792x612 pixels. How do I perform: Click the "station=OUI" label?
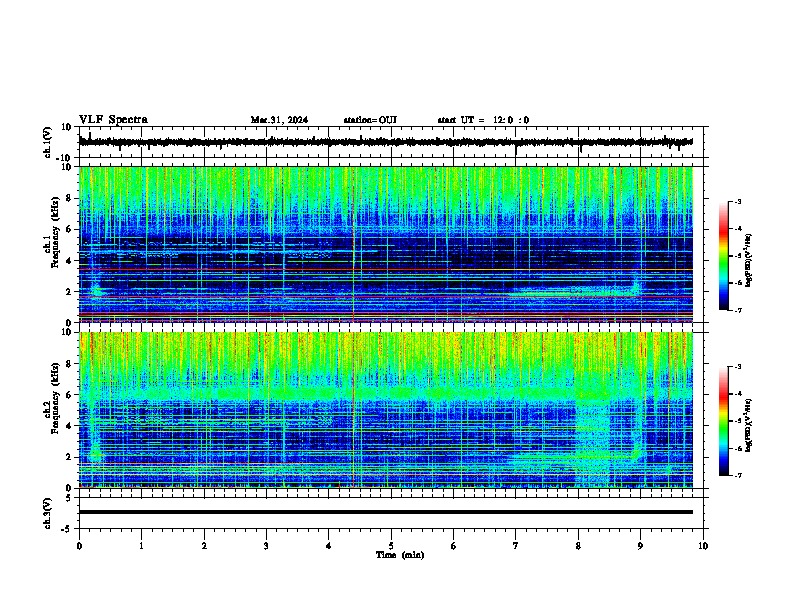[x=370, y=120]
